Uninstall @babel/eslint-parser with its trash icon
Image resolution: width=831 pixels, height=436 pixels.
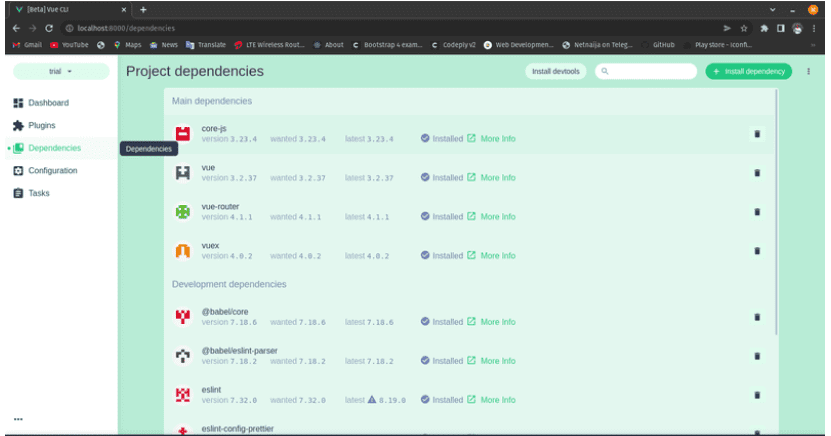(757, 357)
